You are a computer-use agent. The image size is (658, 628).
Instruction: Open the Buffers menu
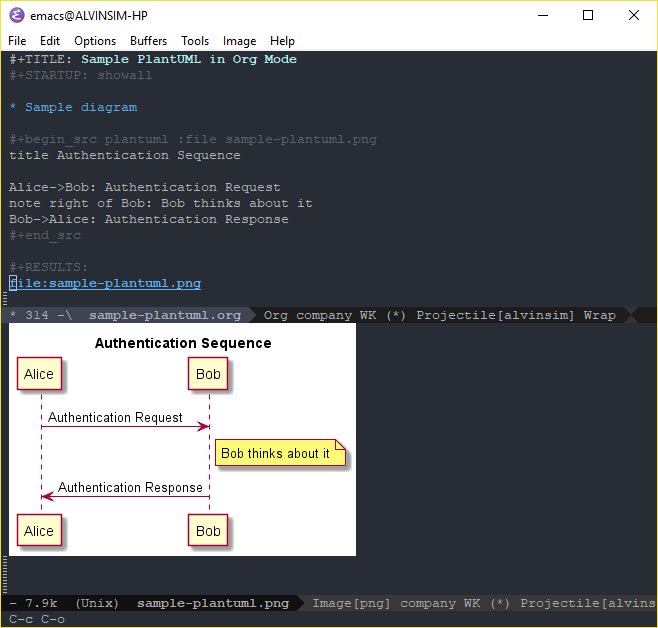point(148,41)
